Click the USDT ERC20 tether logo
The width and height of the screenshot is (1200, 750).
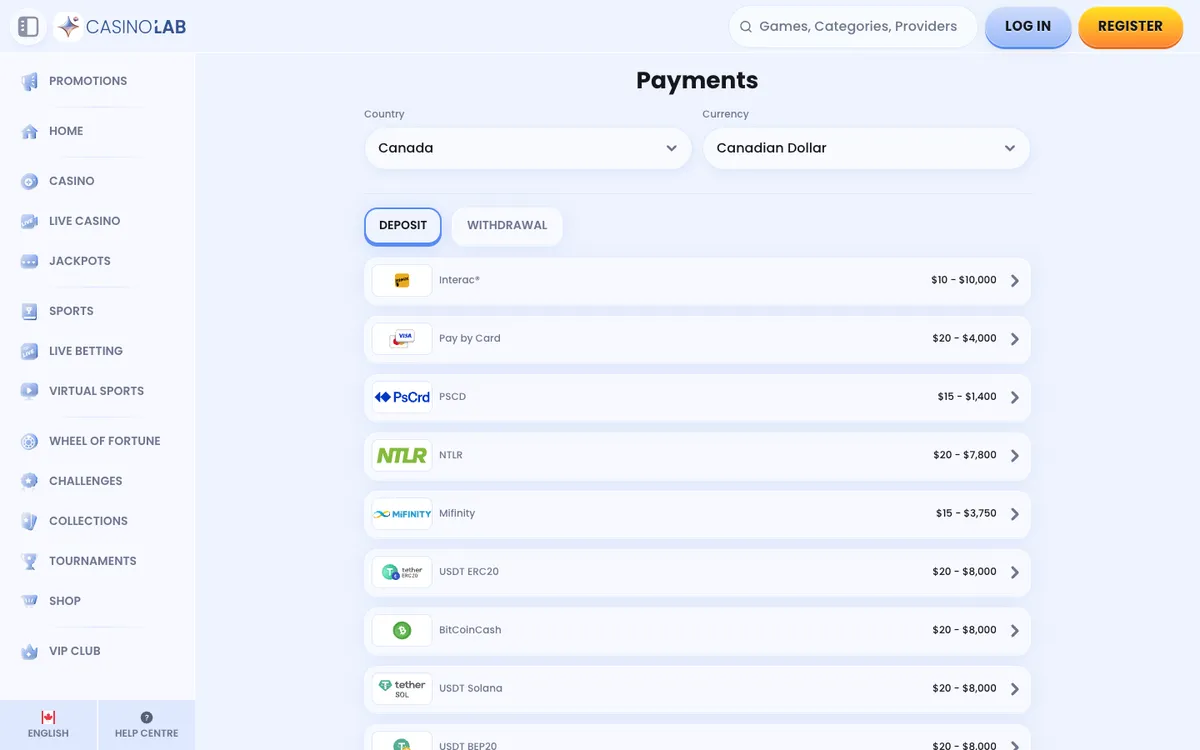[402, 572]
